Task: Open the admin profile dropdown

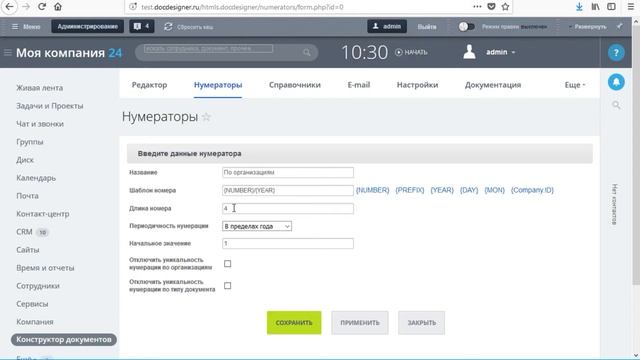Action: pos(500,52)
